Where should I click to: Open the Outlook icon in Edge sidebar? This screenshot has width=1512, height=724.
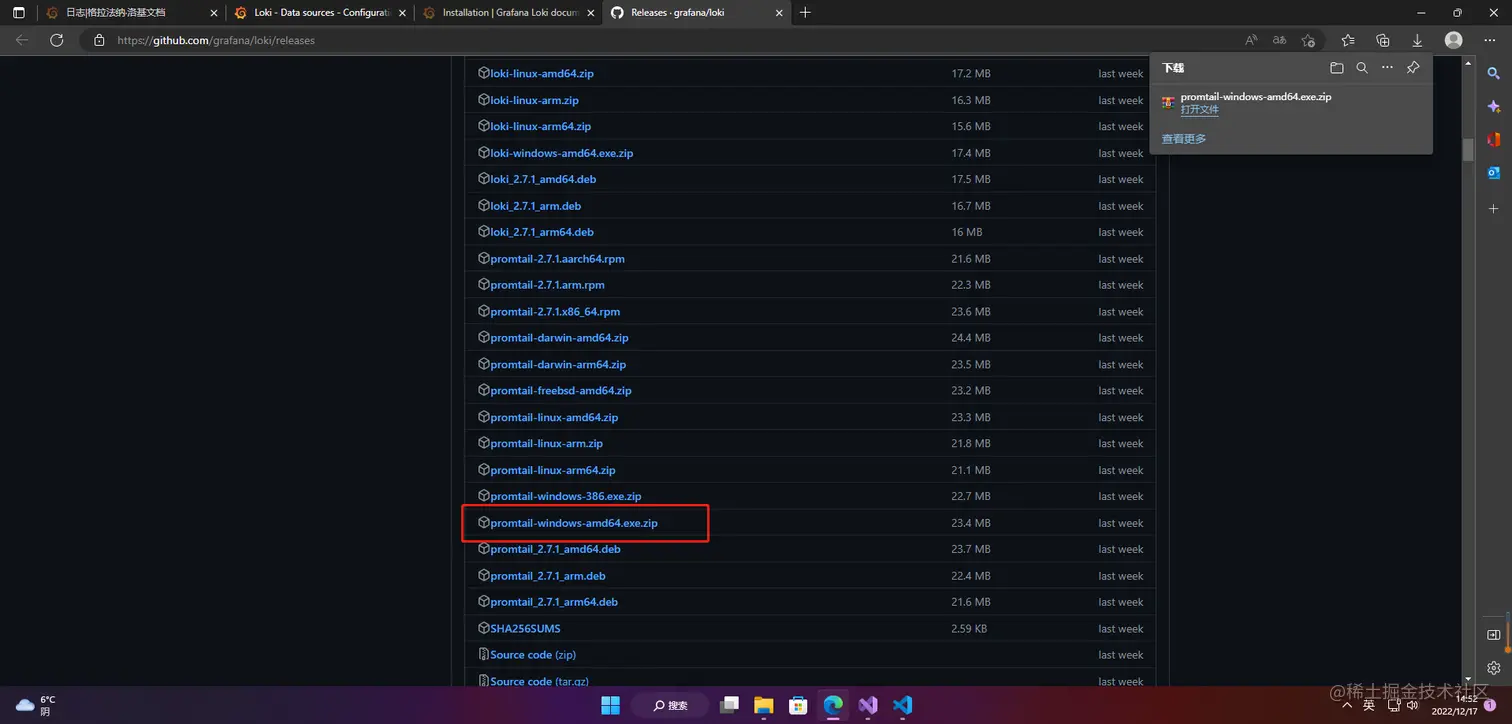(1494, 172)
